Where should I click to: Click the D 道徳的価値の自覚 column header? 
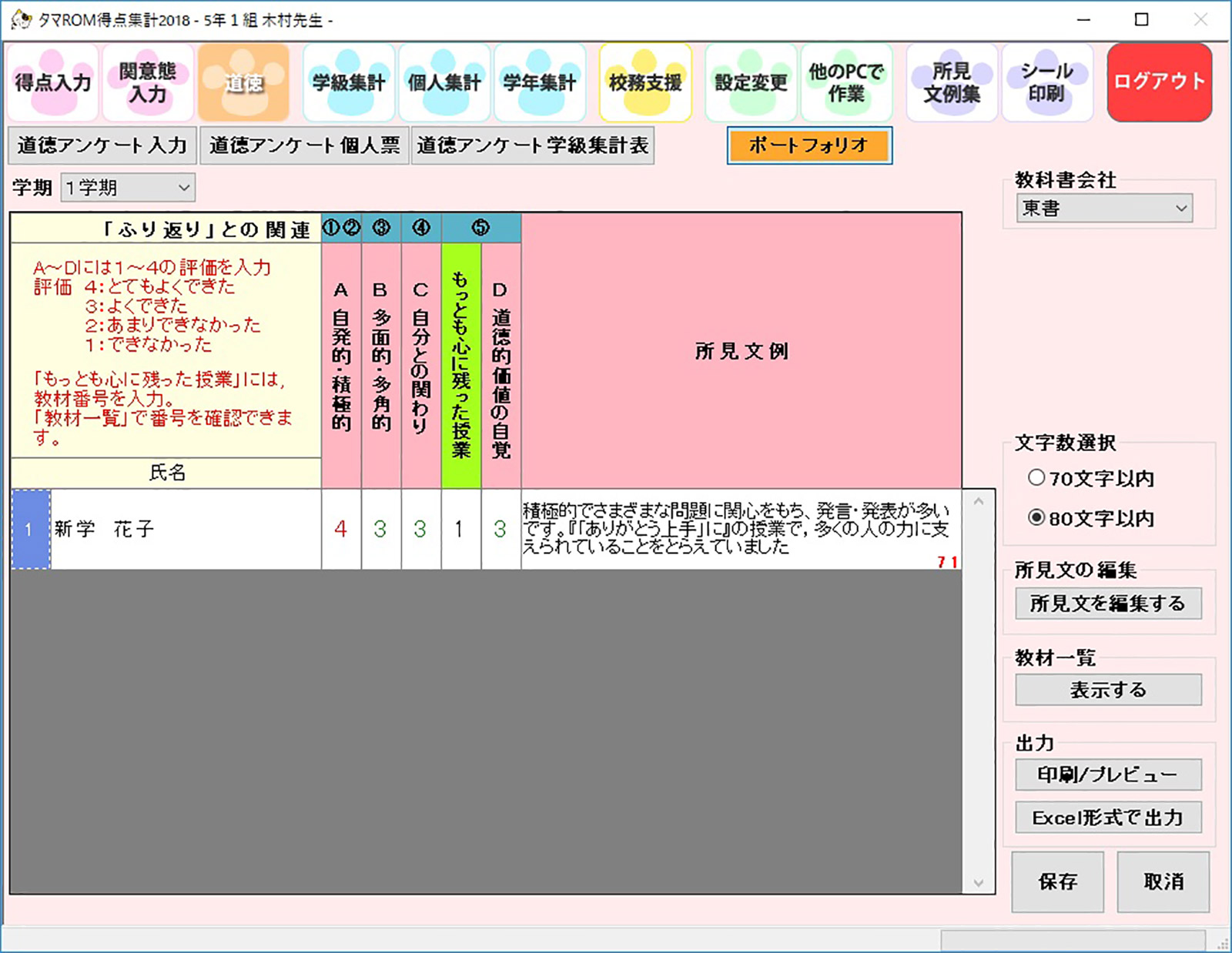point(501,366)
